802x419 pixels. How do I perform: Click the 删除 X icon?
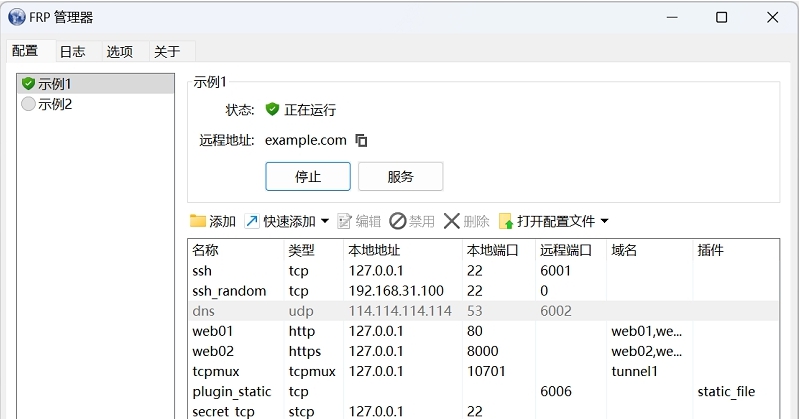pos(451,221)
